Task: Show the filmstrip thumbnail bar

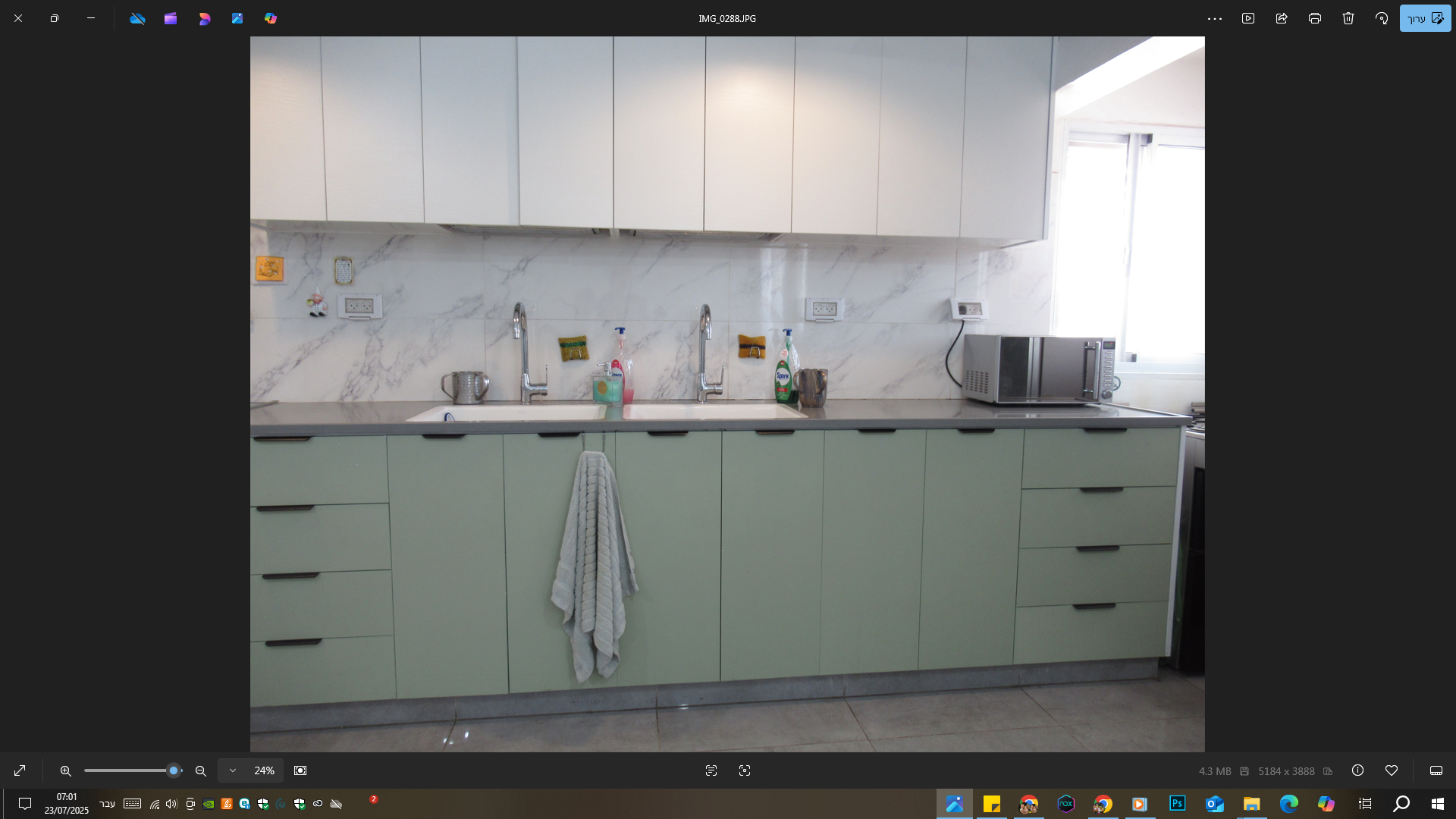Action: pyautogui.click(x=1436, y=770)
